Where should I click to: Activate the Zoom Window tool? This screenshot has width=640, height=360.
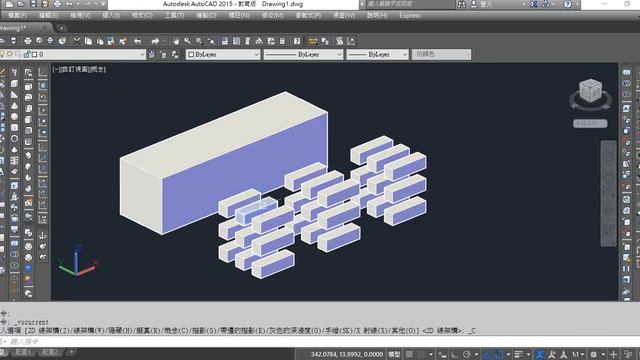coord(199,41)
